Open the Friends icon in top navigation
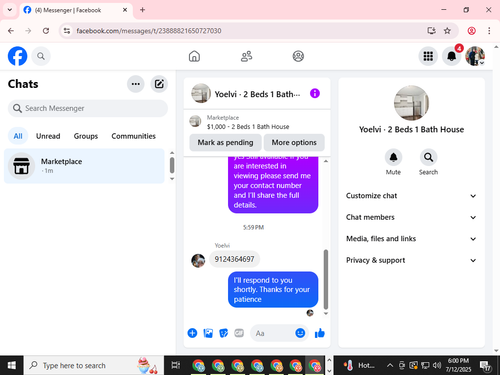 246,56
